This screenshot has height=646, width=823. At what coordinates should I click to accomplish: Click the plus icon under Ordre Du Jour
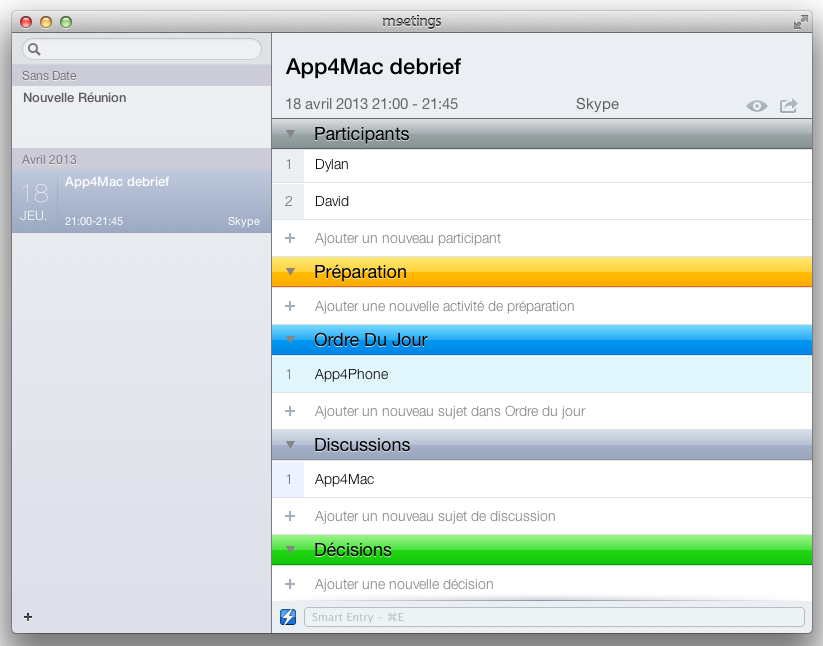(290, 411)
